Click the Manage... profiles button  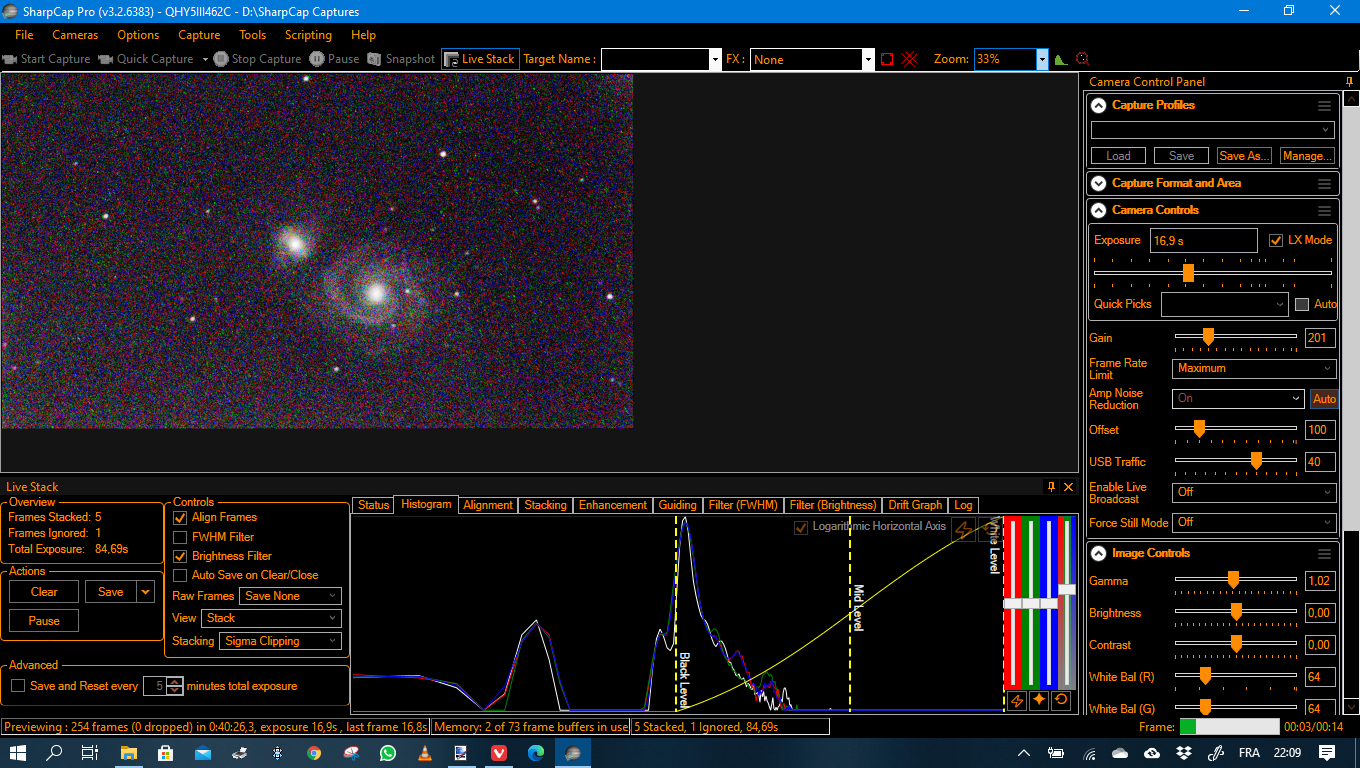tap(1307, 156)
